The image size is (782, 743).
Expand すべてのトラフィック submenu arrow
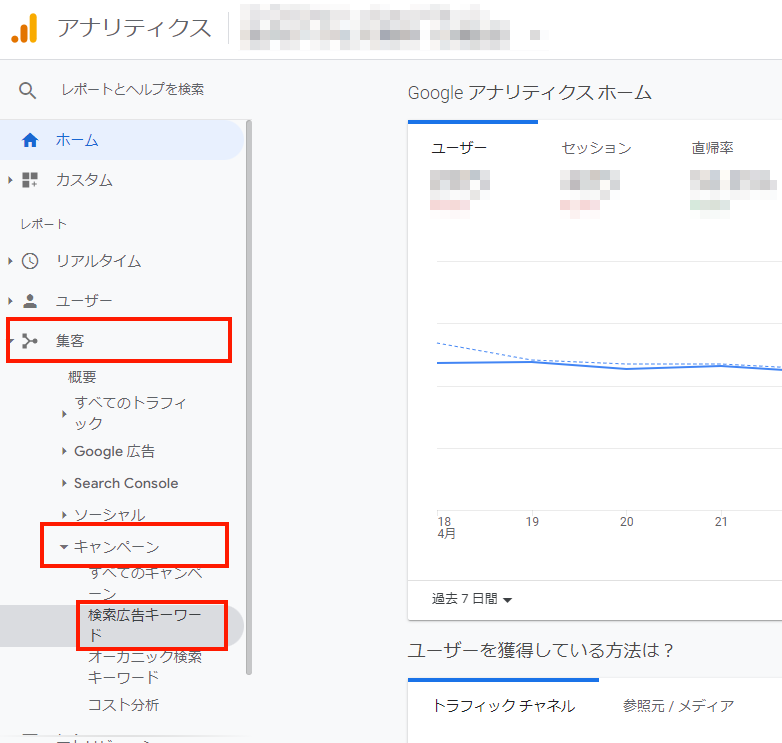(64, 413)
